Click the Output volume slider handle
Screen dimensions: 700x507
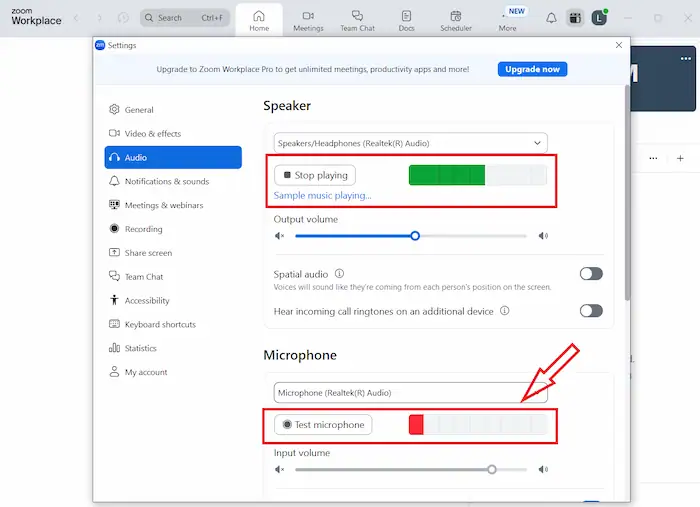tap(415, 236)
